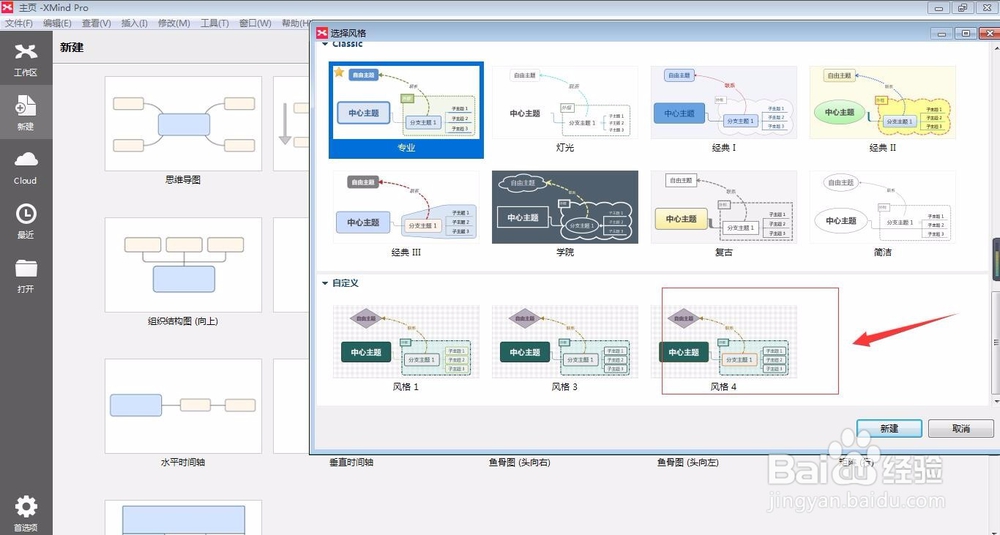Collapse the Classic styles section
Screen dimensions: 1000x535
pos(325,44)
